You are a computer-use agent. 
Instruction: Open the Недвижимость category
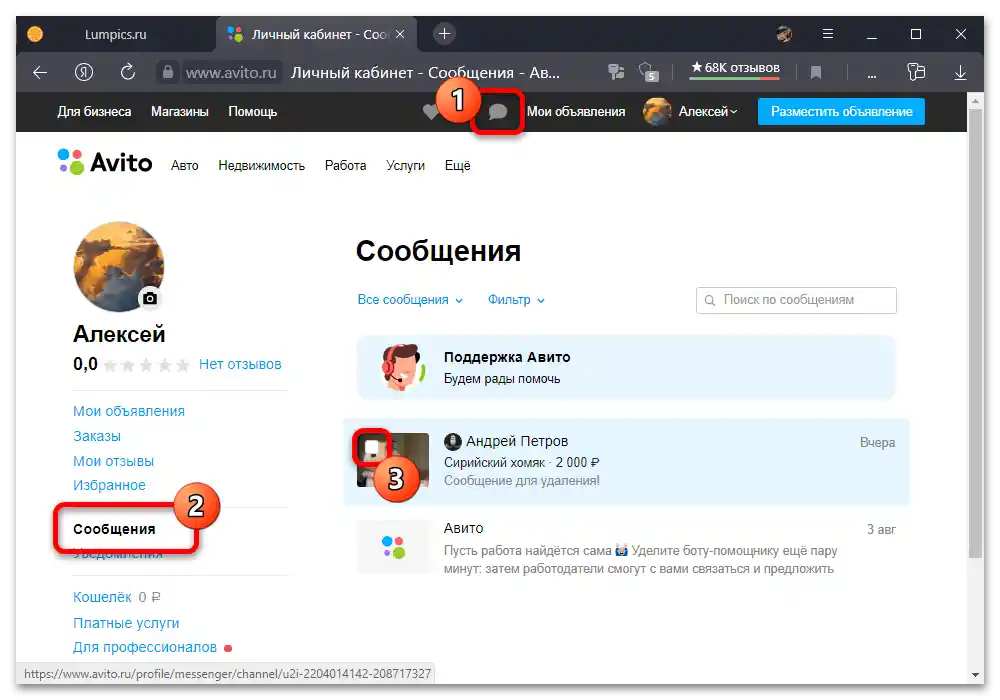[x=261, y=166]
